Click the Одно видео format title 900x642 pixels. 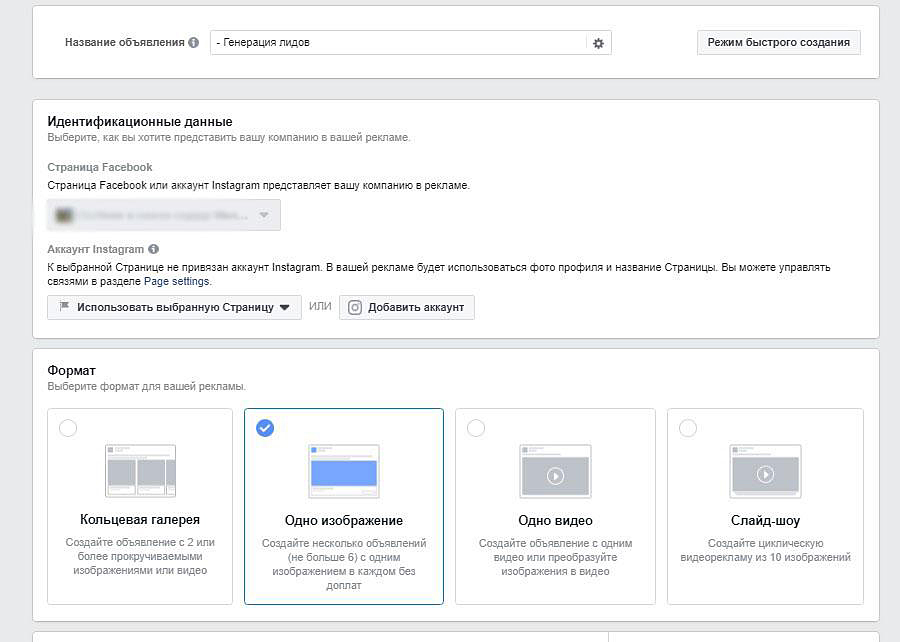pos(555,520)
